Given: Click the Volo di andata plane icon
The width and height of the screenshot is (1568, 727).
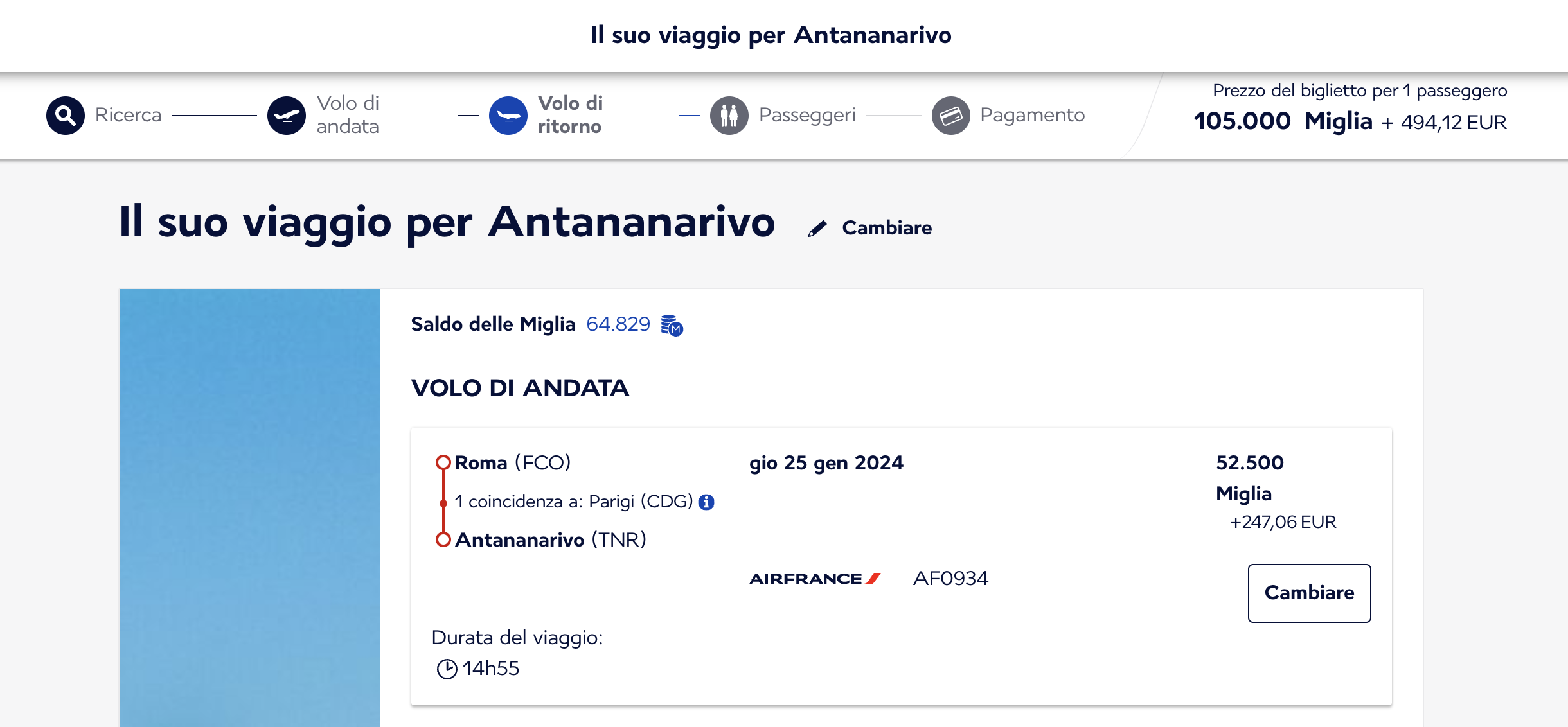Looking at the screenshot, I should (287, 116).
